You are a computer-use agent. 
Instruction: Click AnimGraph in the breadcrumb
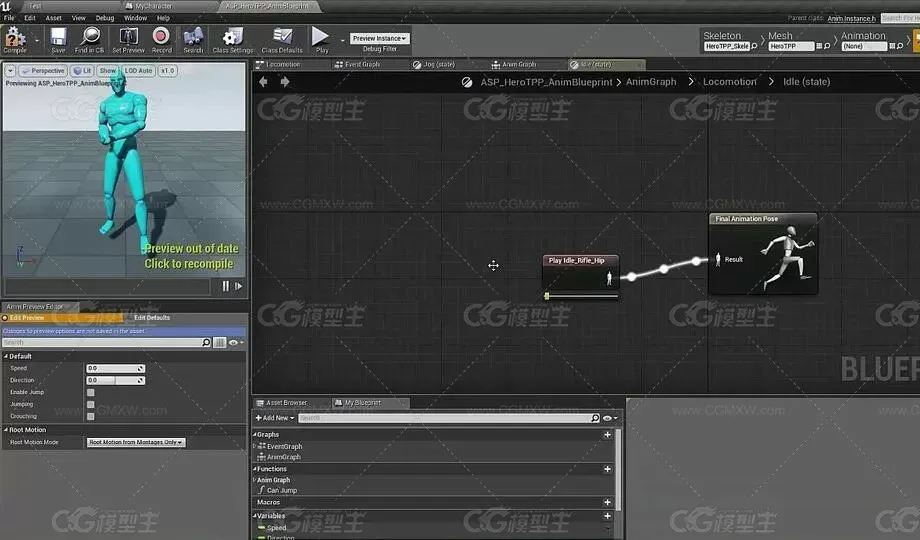[651, 82]
